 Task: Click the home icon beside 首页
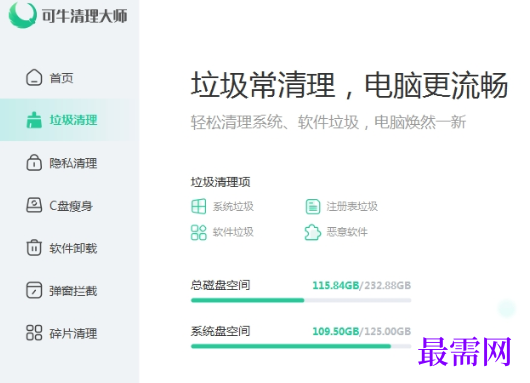click(x=34, y=77)
